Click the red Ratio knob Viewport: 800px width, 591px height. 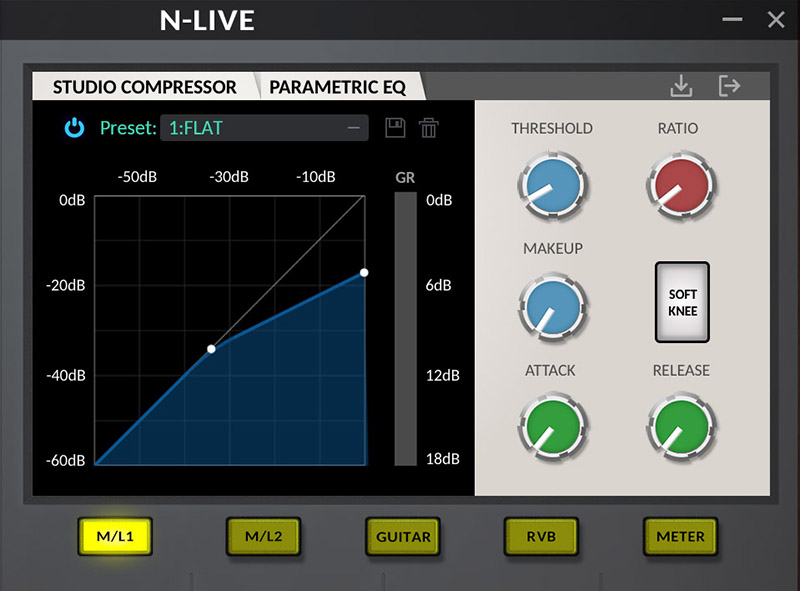682,185
